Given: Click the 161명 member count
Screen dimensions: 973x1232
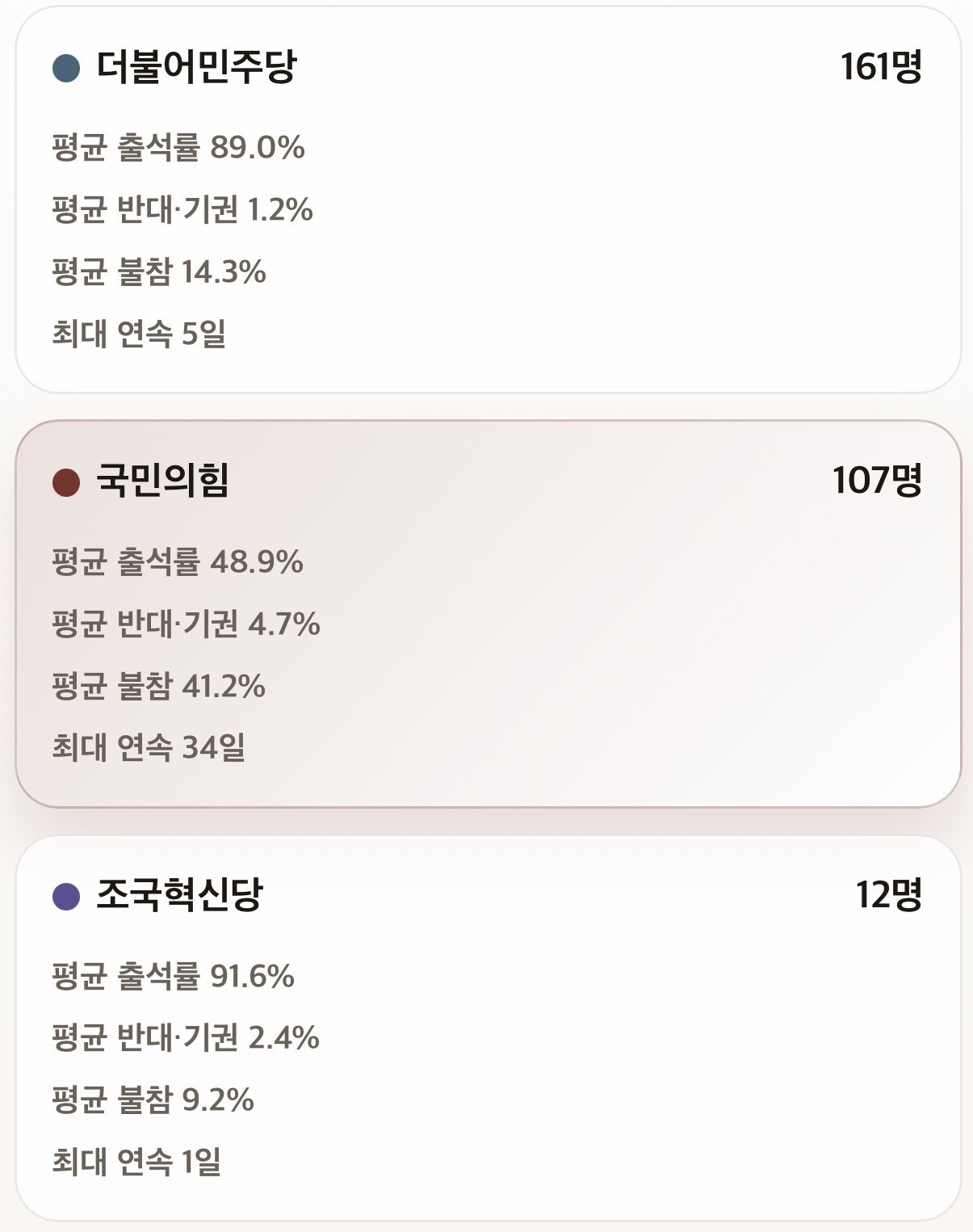Looking at the screenshot, I should (880, 67).
